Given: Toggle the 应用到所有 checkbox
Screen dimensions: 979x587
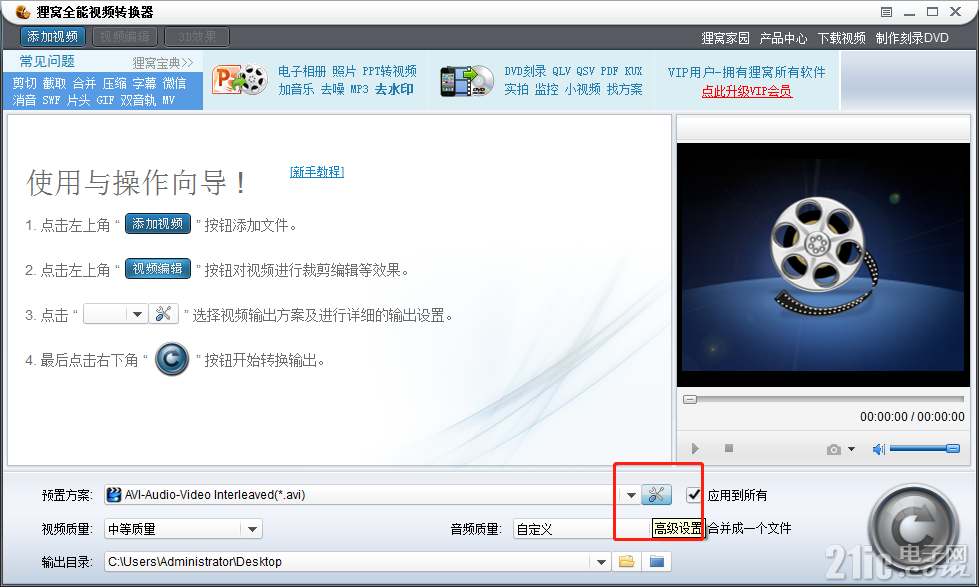Looking at the screenshot, I should point(694,495).
